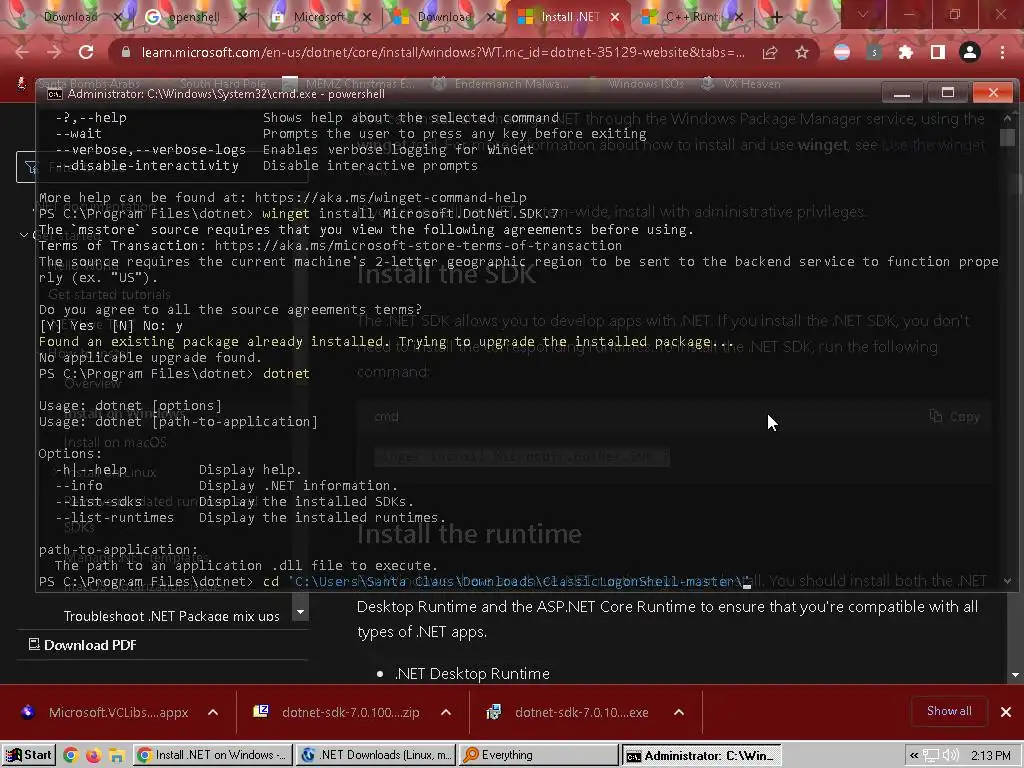The image size is (1024, 768).
Task: Open the Troubleshoot .NET Package mix ups item
Action: 171,616
